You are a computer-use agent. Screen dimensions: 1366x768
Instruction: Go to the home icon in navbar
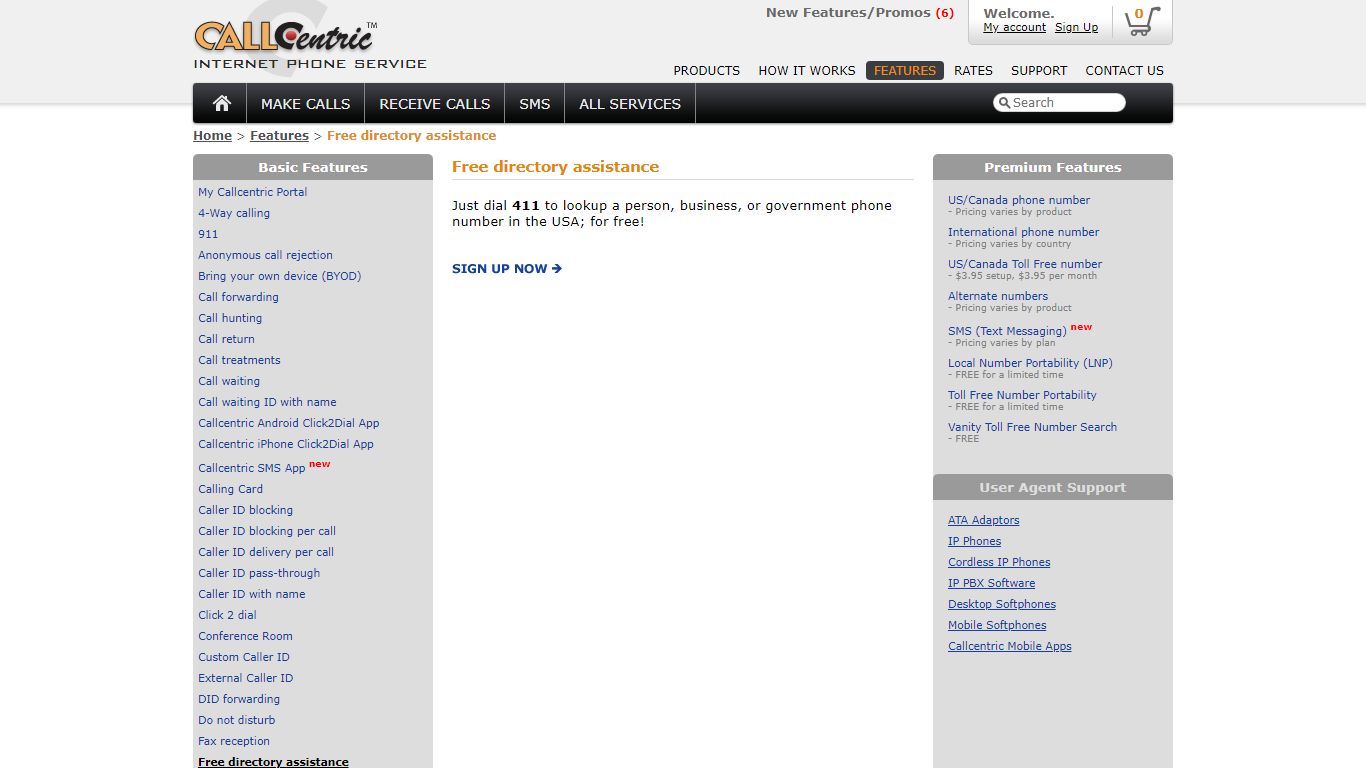tap(222, 103)
